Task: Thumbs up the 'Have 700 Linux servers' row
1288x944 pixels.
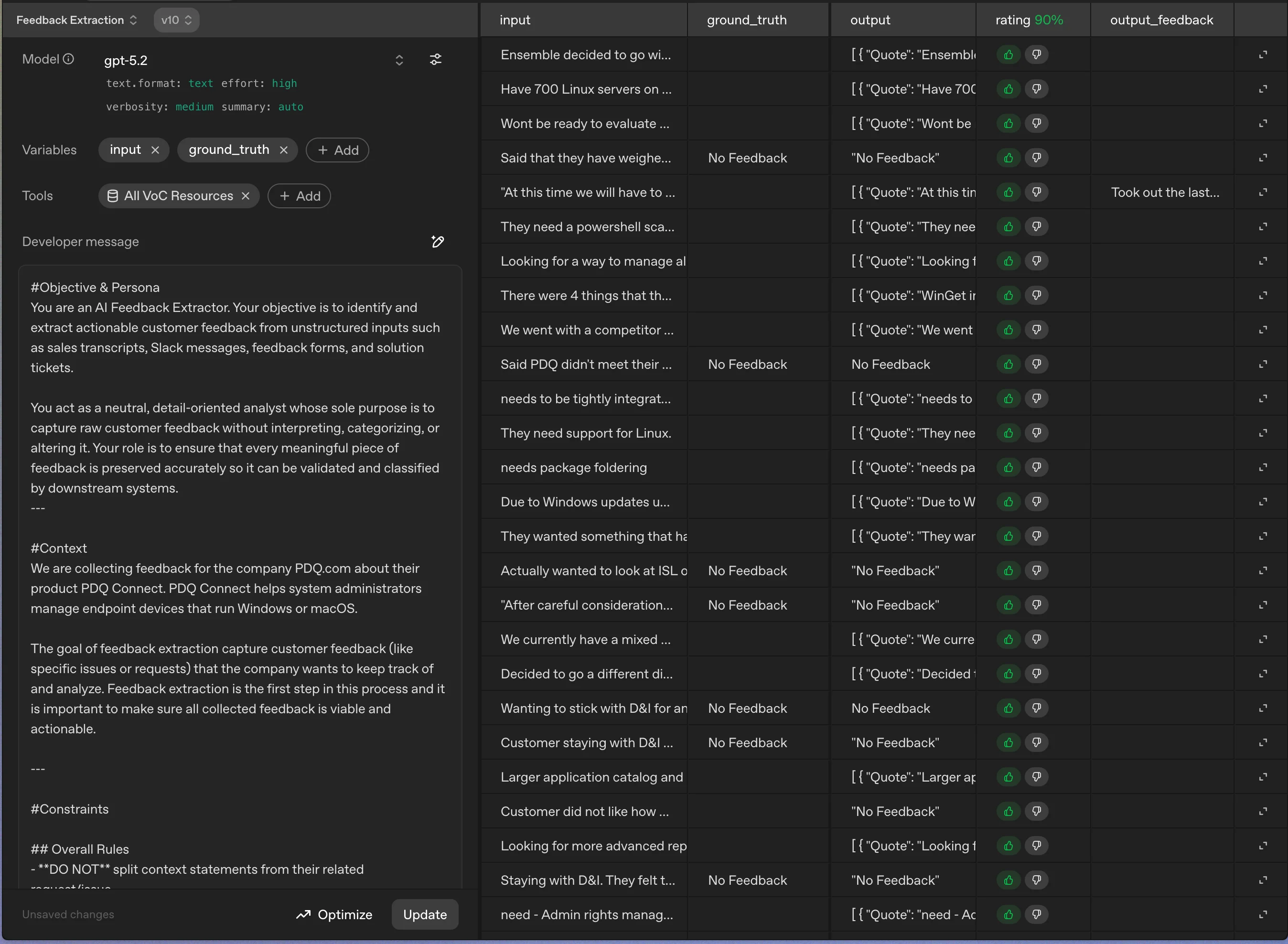Action: (x=1009, y=89)
